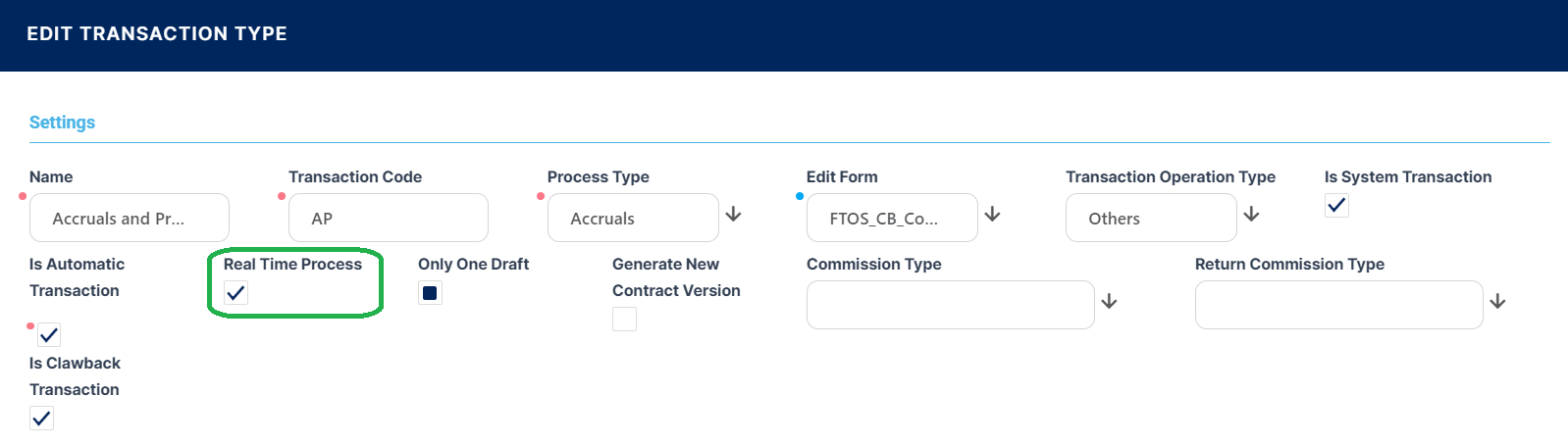Open the empty Return Commission Type field
The width and height of the screenshot is (1568, 446).
click(x=1338, y=305)
